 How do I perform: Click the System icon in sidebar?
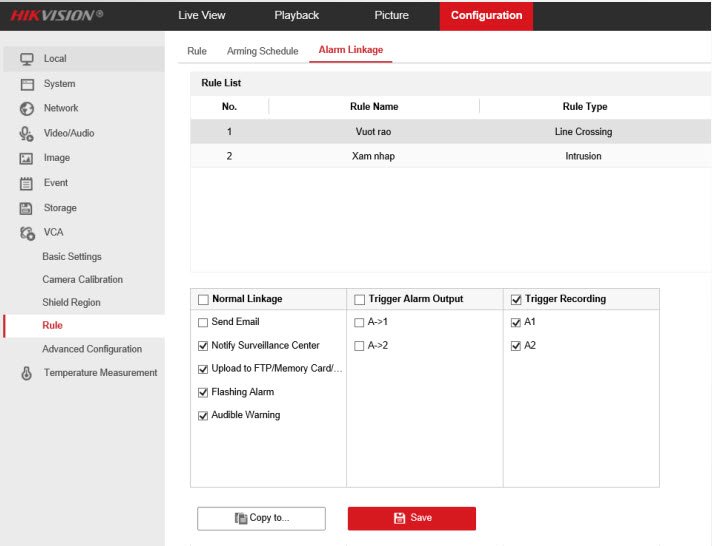pyautogui.click(x=27, y=84)
